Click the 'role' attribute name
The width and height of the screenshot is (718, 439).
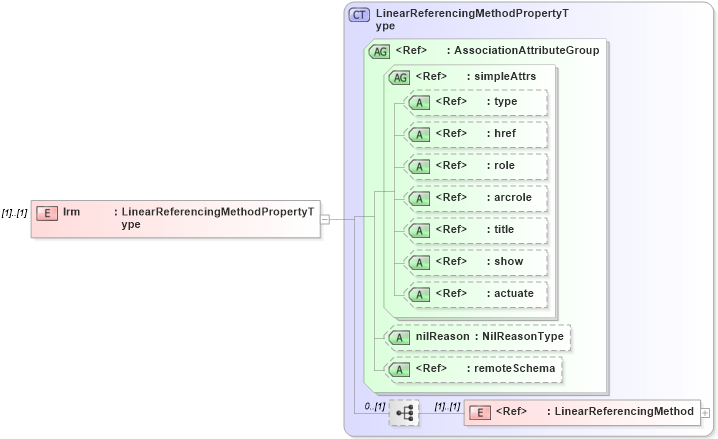coord(504,165)
